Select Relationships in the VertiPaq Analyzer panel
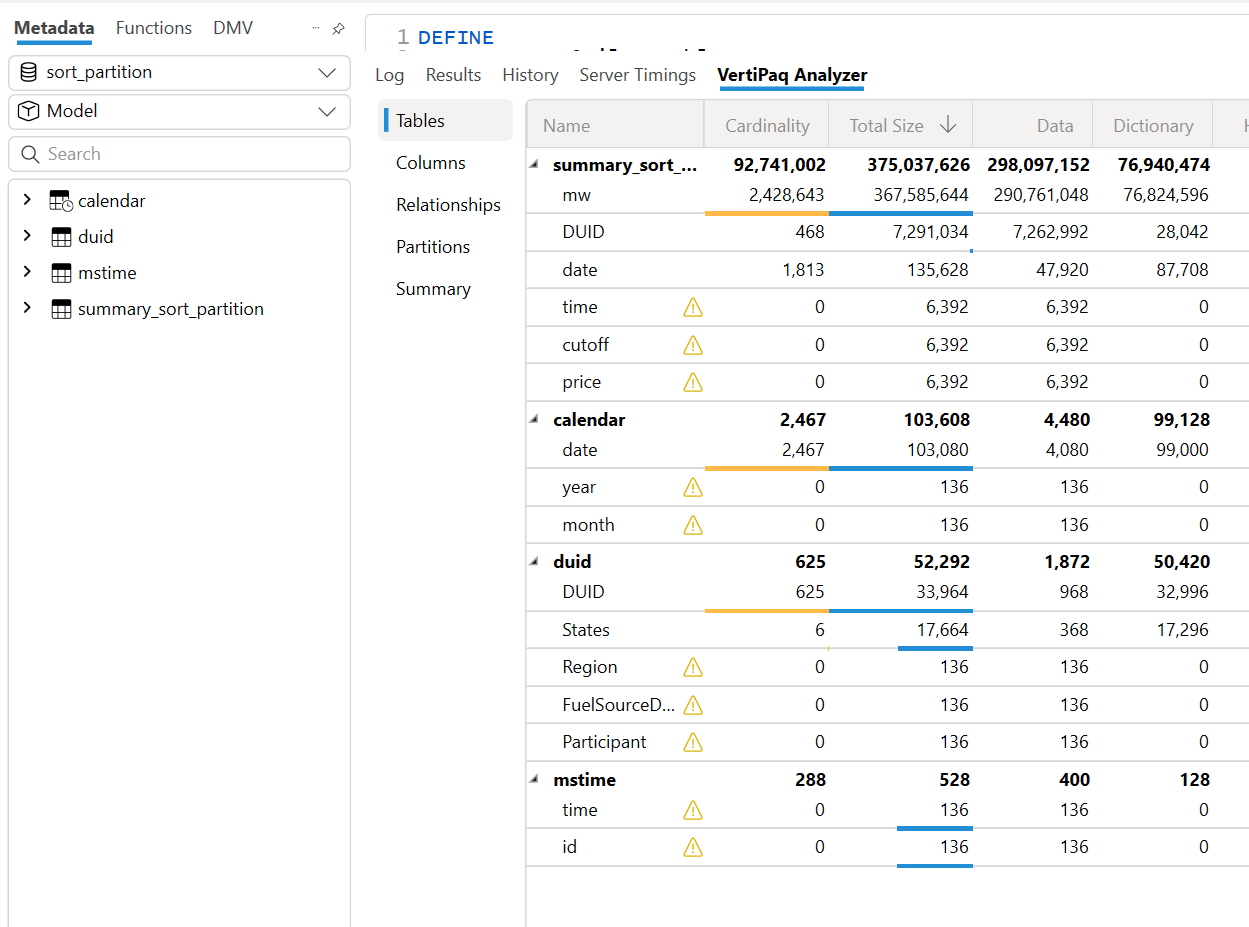The height and width of the screenshot is (927, 1249). [x=448, y=204]
